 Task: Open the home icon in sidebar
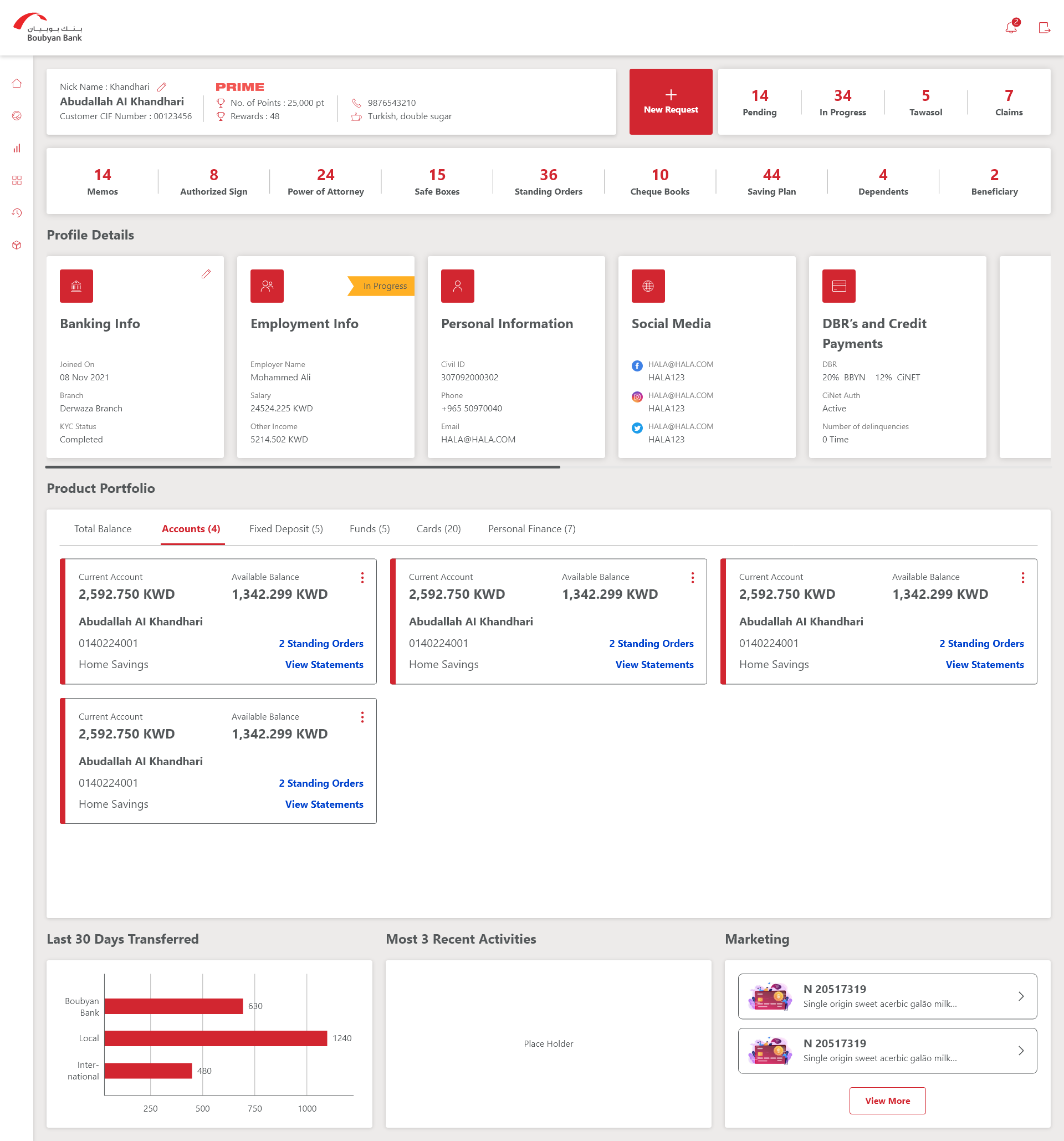click(17, 84)
